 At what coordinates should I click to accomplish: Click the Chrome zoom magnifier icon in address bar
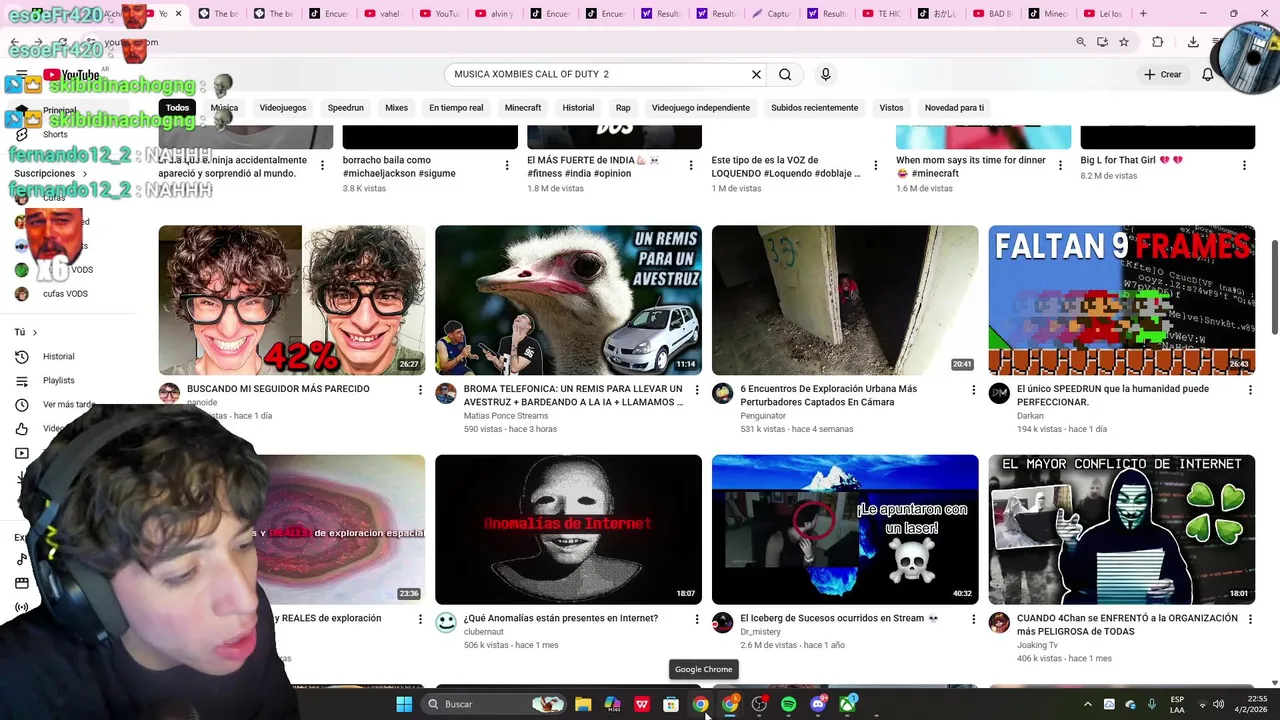pos(1080,42)
